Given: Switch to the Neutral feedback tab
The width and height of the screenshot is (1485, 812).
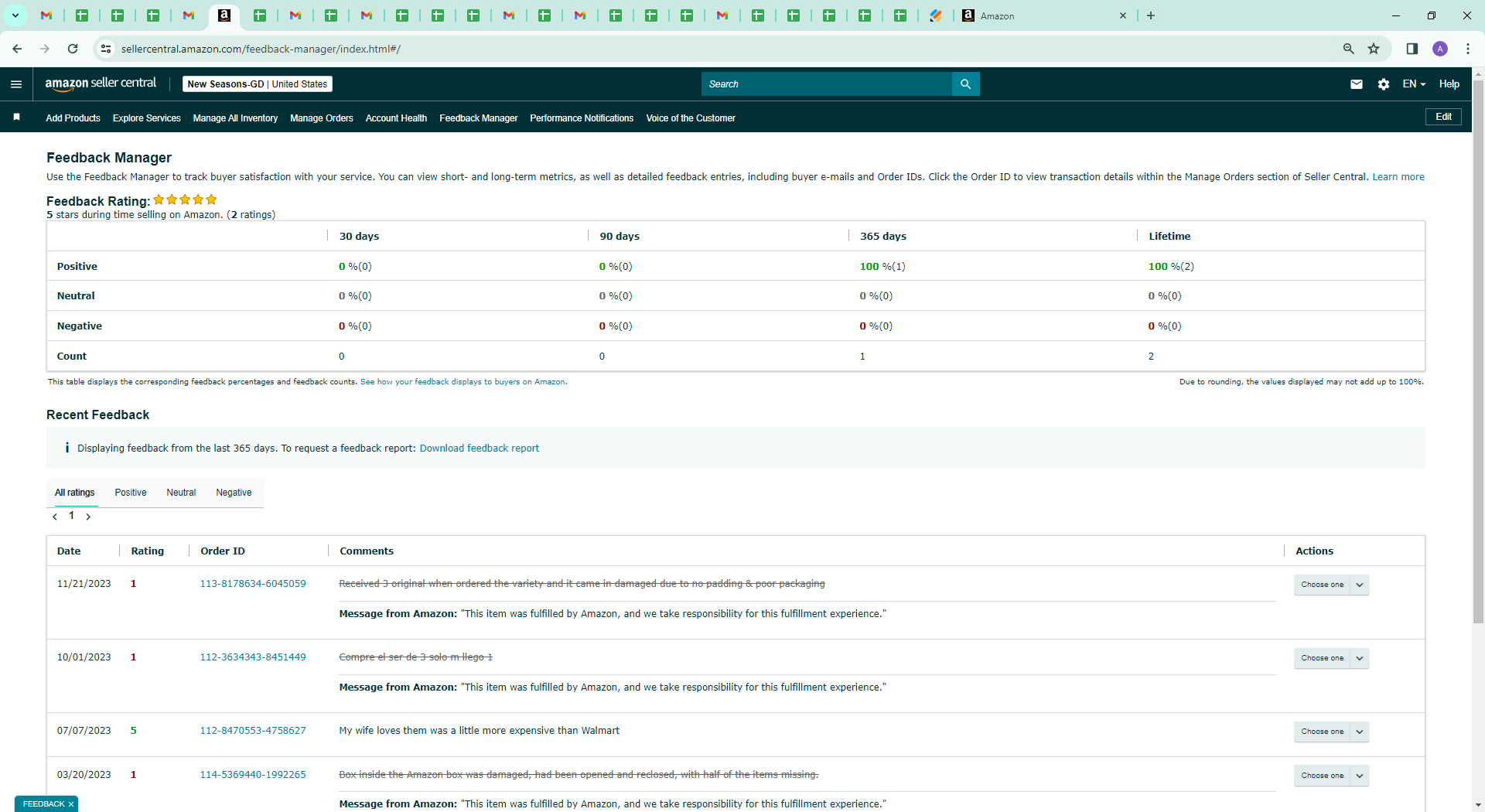Looking at the screenshot, I should click(181, 493).
